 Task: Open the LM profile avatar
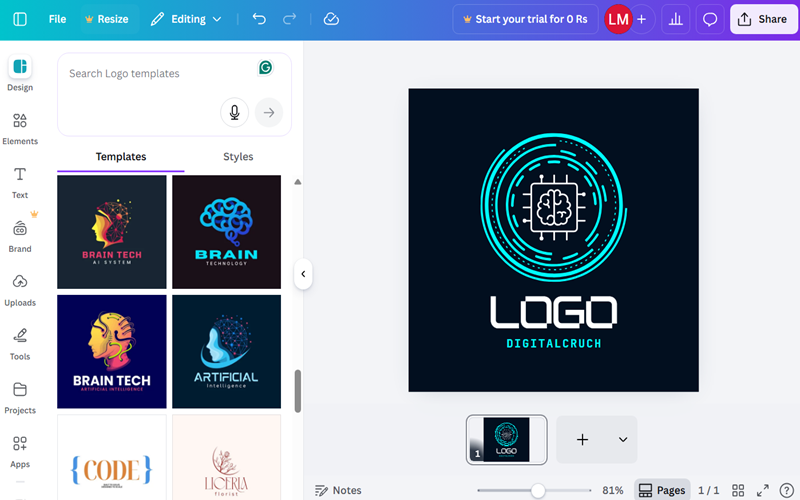tap(618, 19)
